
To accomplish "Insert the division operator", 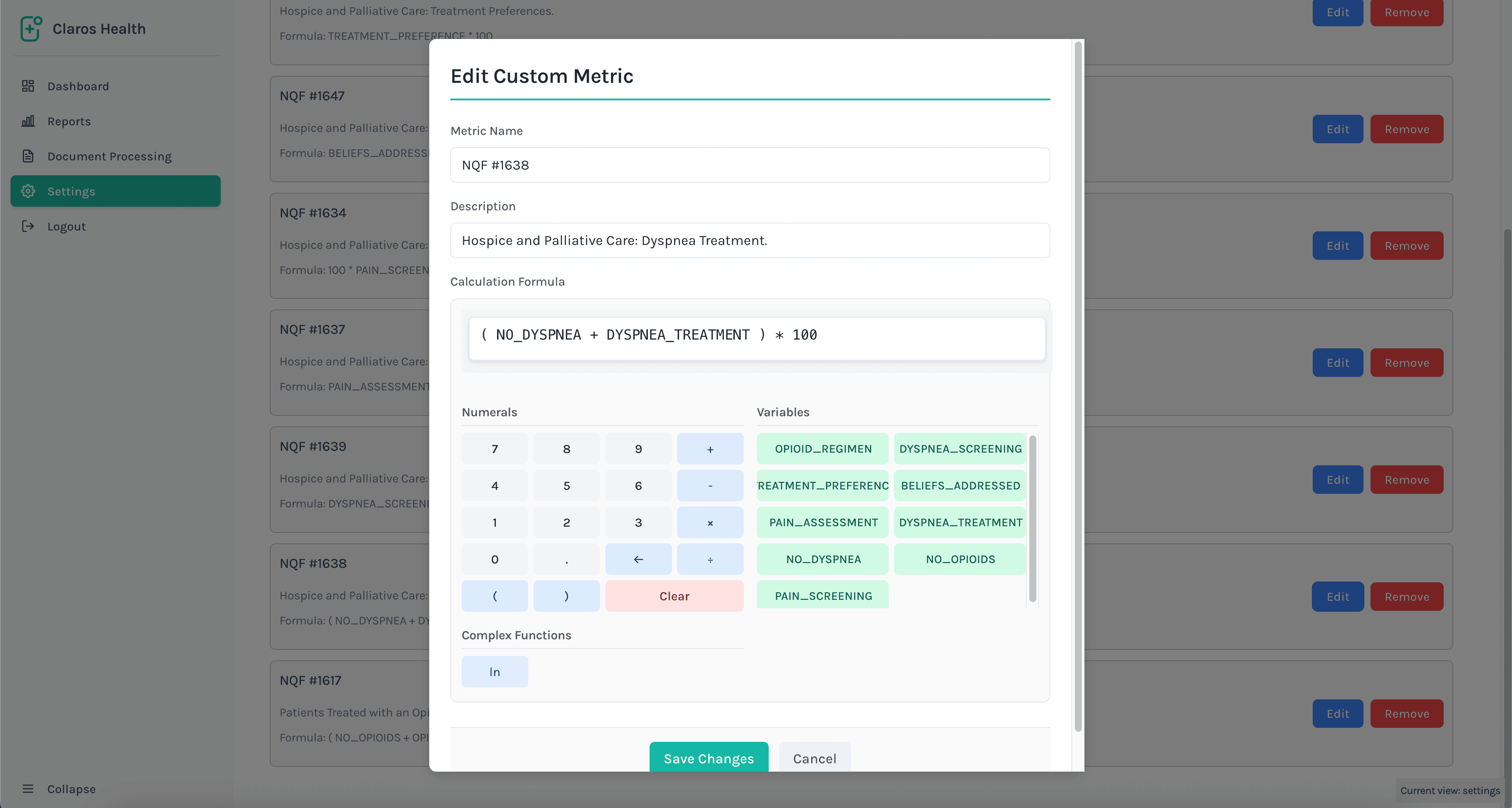I will [710, 559].
